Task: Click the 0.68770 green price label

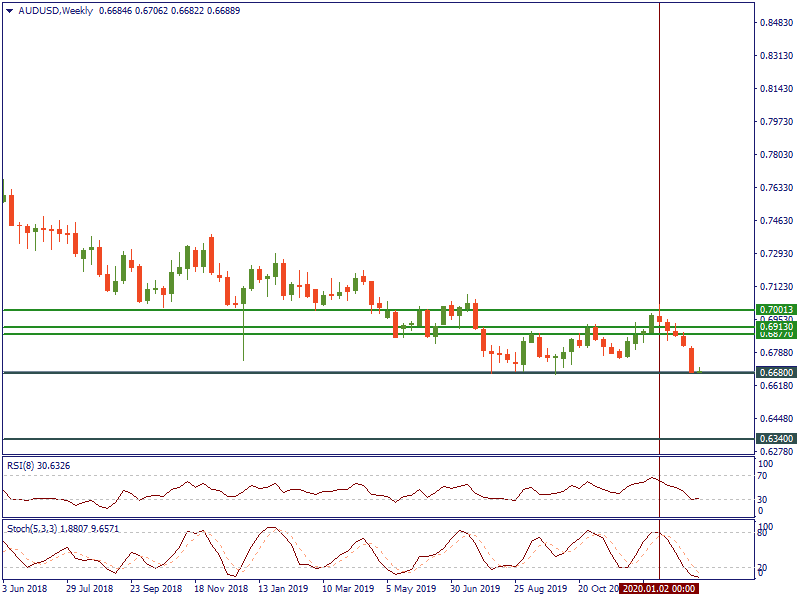Action: (x=775, y=334)
